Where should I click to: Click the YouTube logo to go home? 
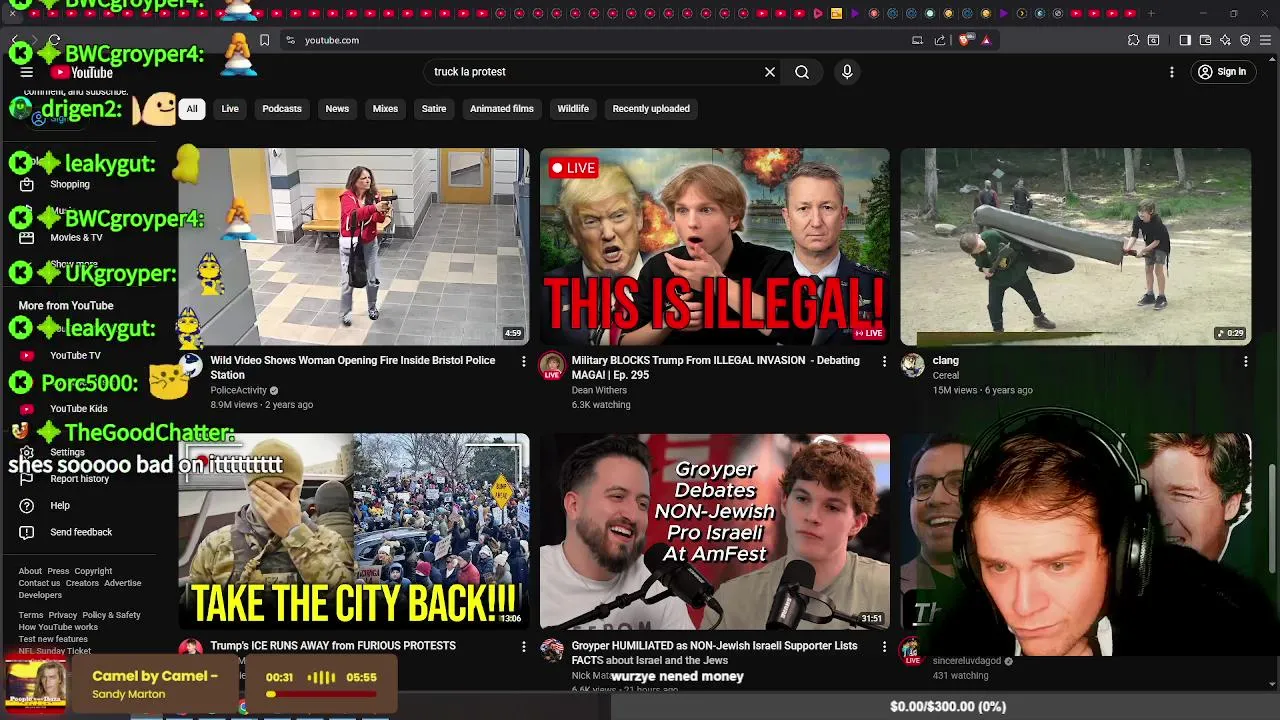click(x=82, y=72)
